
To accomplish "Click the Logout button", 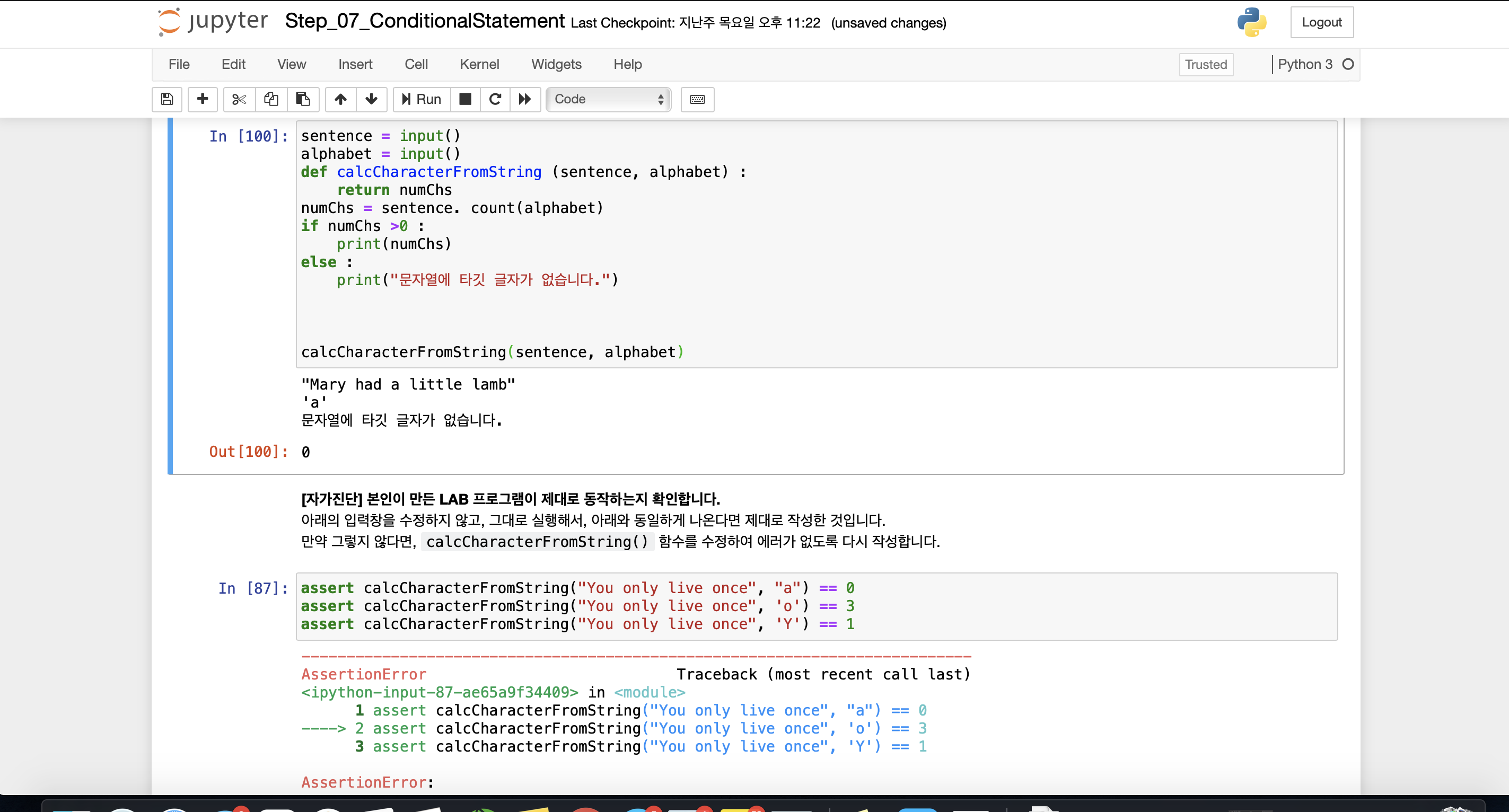I will 1321,22.
